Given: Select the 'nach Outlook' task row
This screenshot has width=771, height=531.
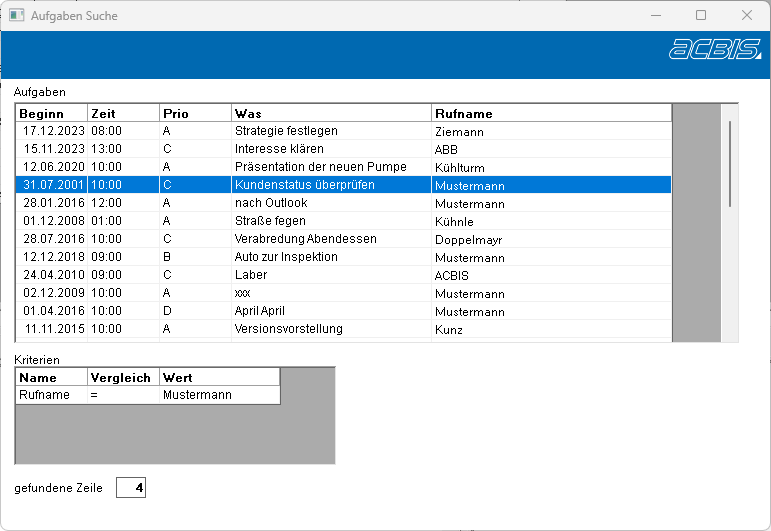Looking at the screenshot, I should tap(271, 203).
